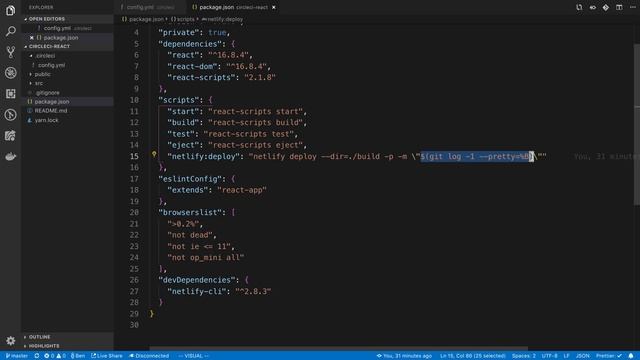Open the Manage gear icon in the activity bar

click(x=11, y=340)
